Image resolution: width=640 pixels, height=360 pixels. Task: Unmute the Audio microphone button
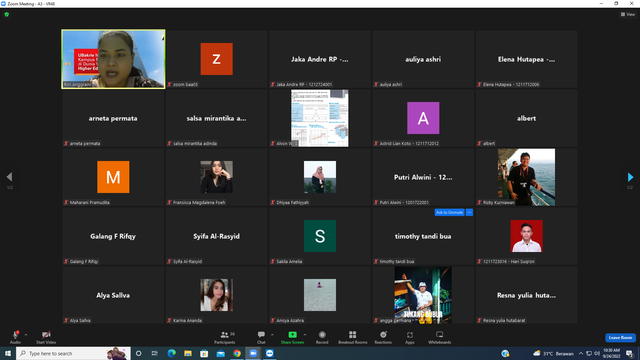click(x=15, y=337)
